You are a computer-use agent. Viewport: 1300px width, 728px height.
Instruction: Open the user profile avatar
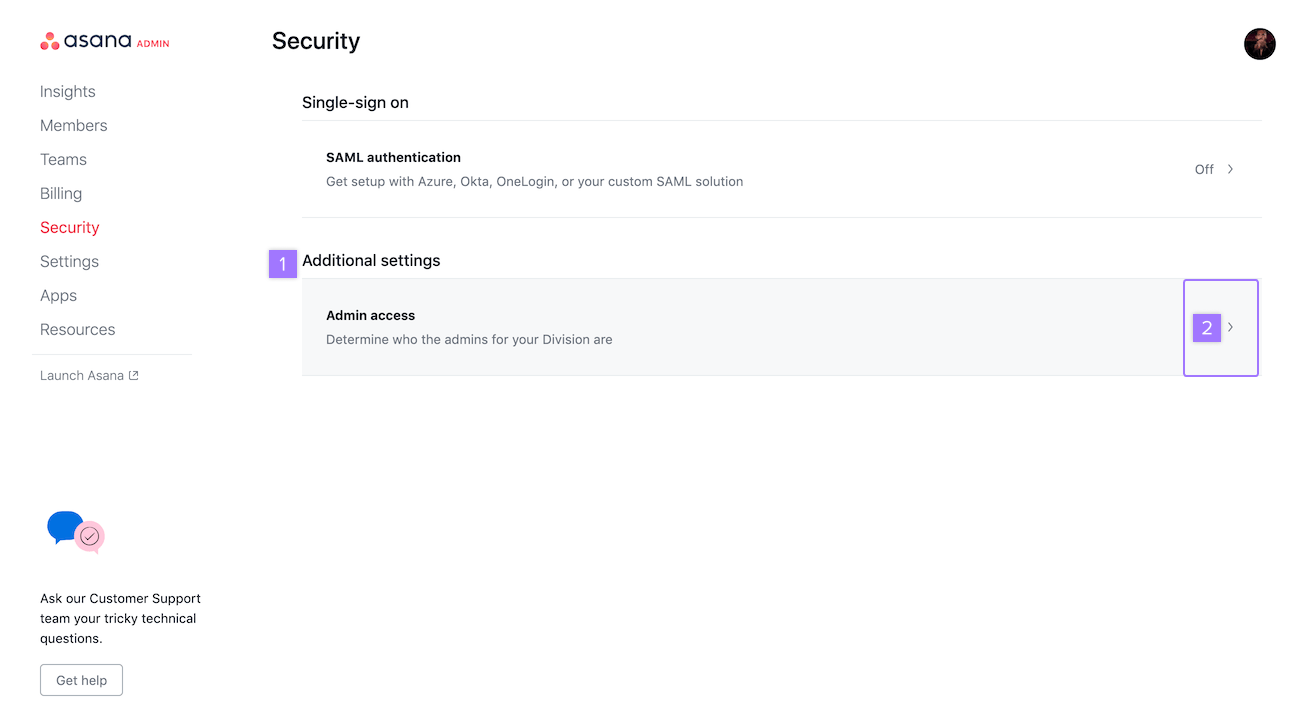(1260, 44)
